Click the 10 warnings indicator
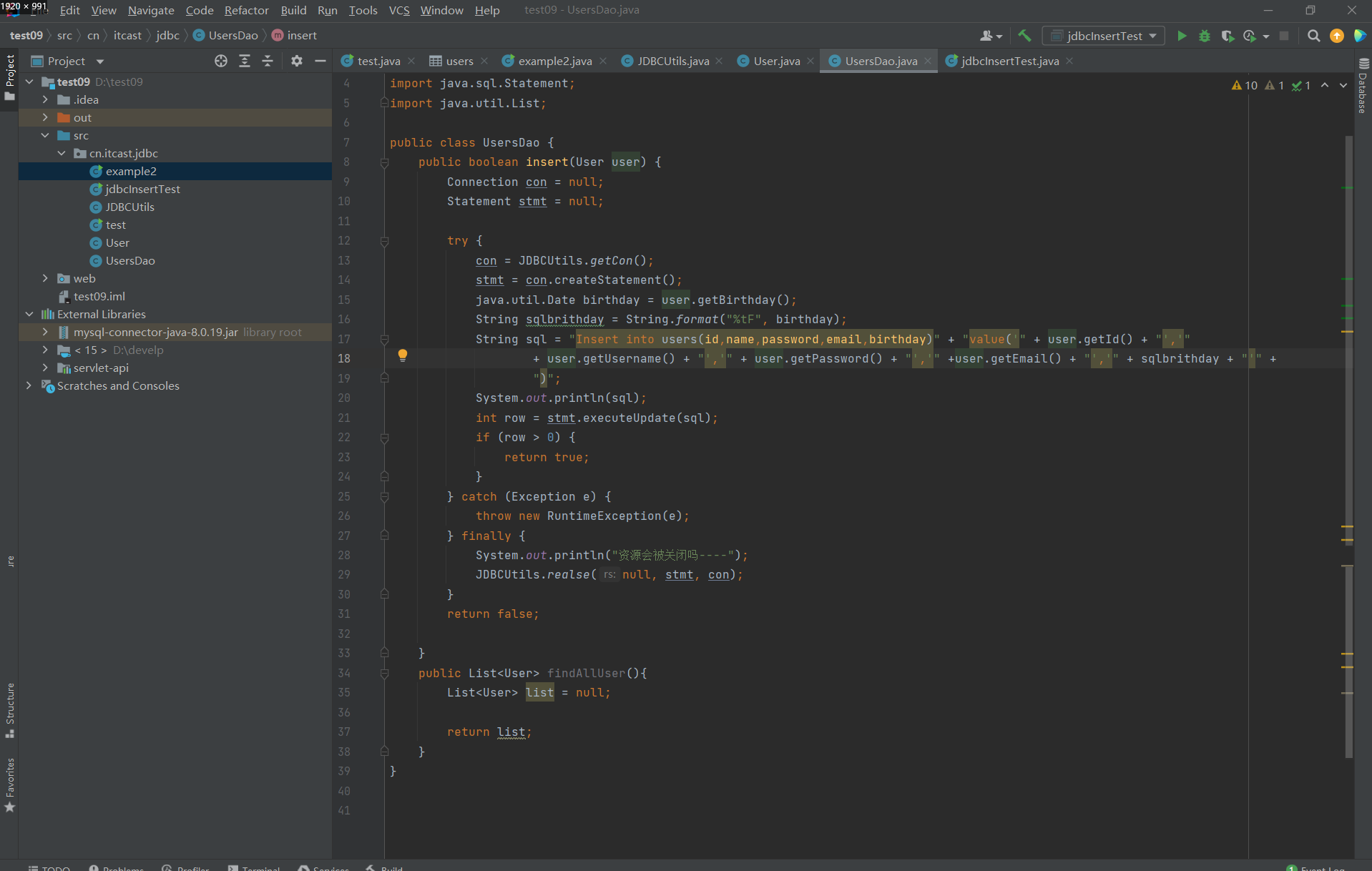Image resolution: width=1372 pixels, height=871 pixels. tap(1245, 85)
